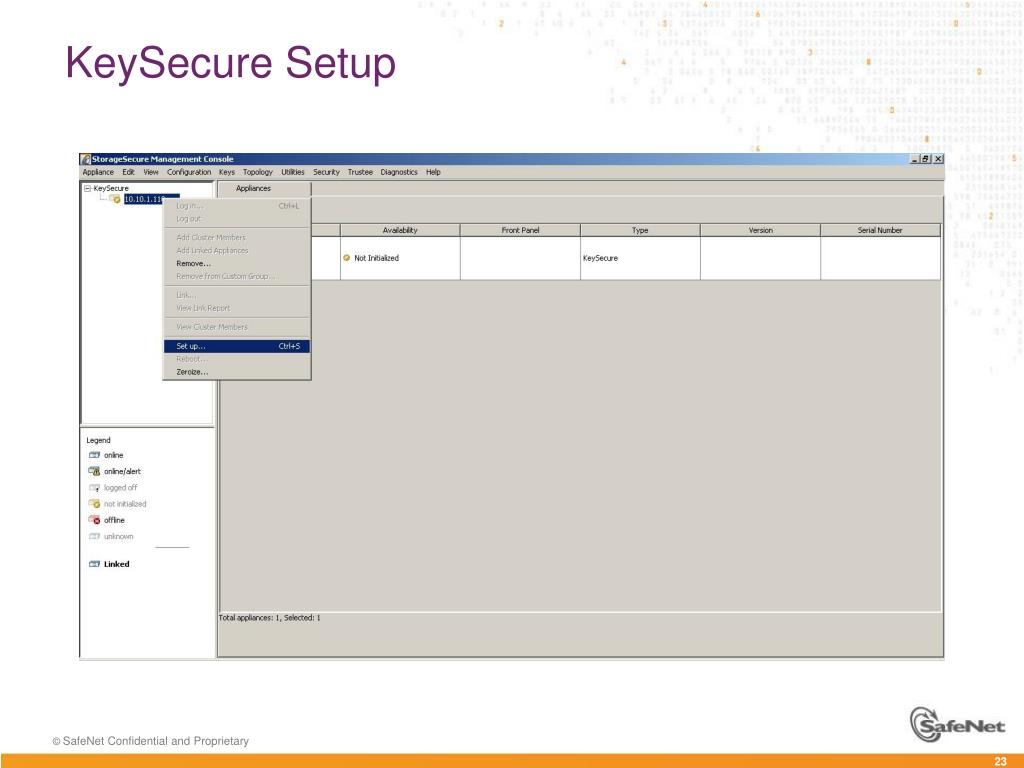Image resolution: width=1024 pixels, height=768 pixels.
Task: Open the Security menu
Action: [x=326, y=172]
